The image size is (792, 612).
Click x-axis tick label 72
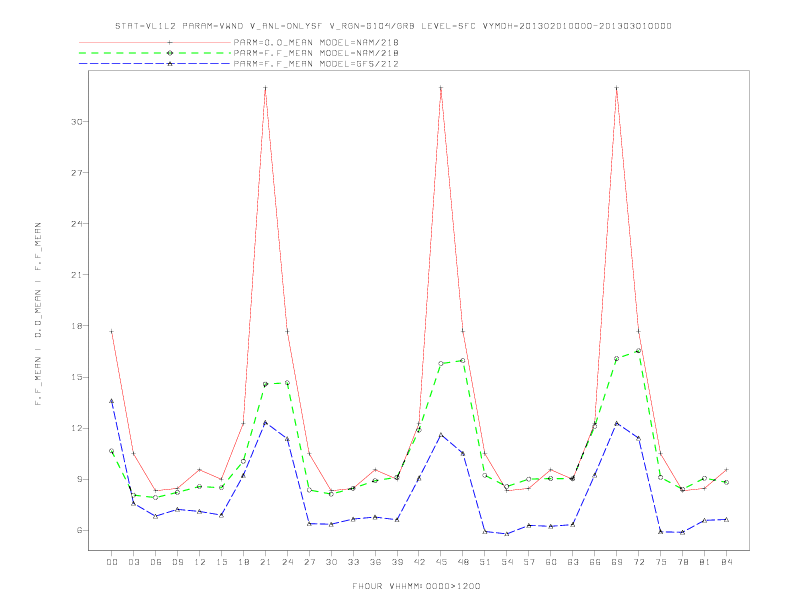638,562
